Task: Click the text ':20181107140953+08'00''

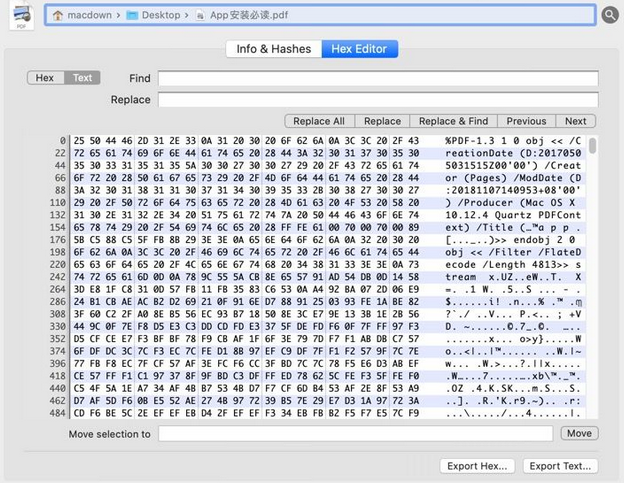Action: pyautogui.click(x=513, y=190)
